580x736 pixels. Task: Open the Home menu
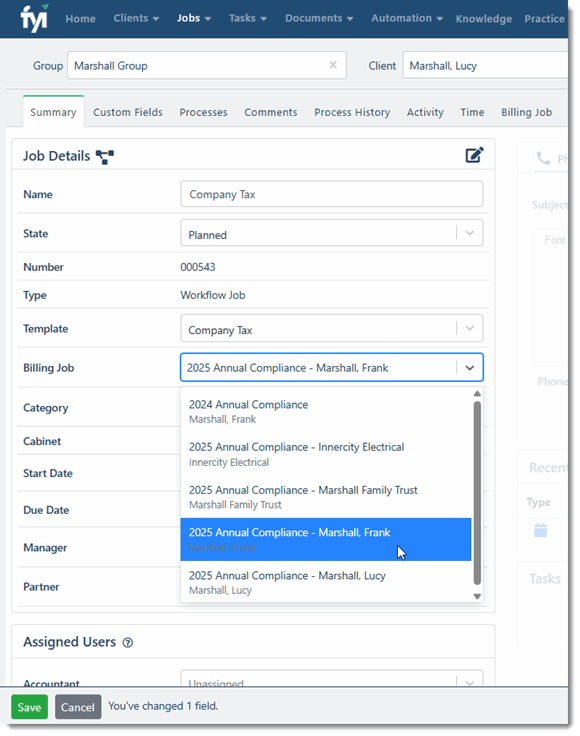(x=80, y=19)
